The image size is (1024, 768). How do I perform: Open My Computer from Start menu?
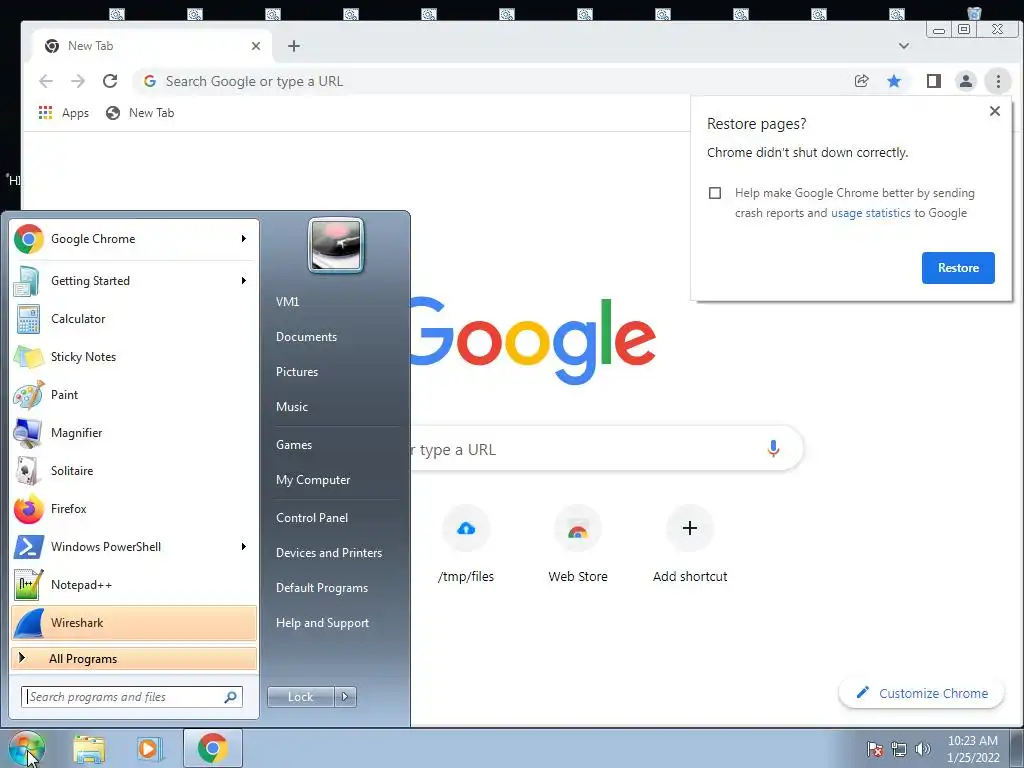point(313,480)
